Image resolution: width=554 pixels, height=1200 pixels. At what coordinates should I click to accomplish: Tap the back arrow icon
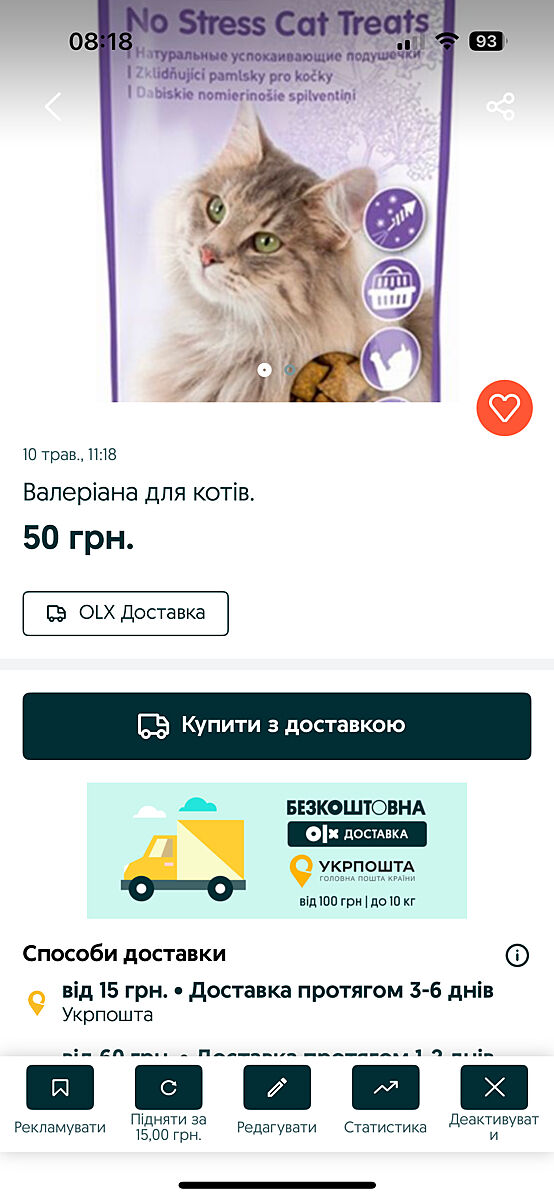53,107
